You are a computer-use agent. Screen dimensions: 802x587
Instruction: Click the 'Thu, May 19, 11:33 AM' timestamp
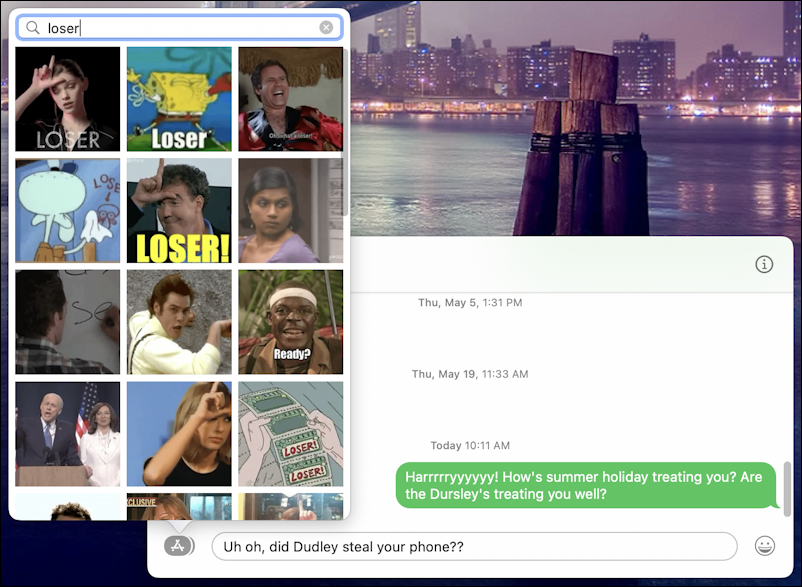coord(470,374)
